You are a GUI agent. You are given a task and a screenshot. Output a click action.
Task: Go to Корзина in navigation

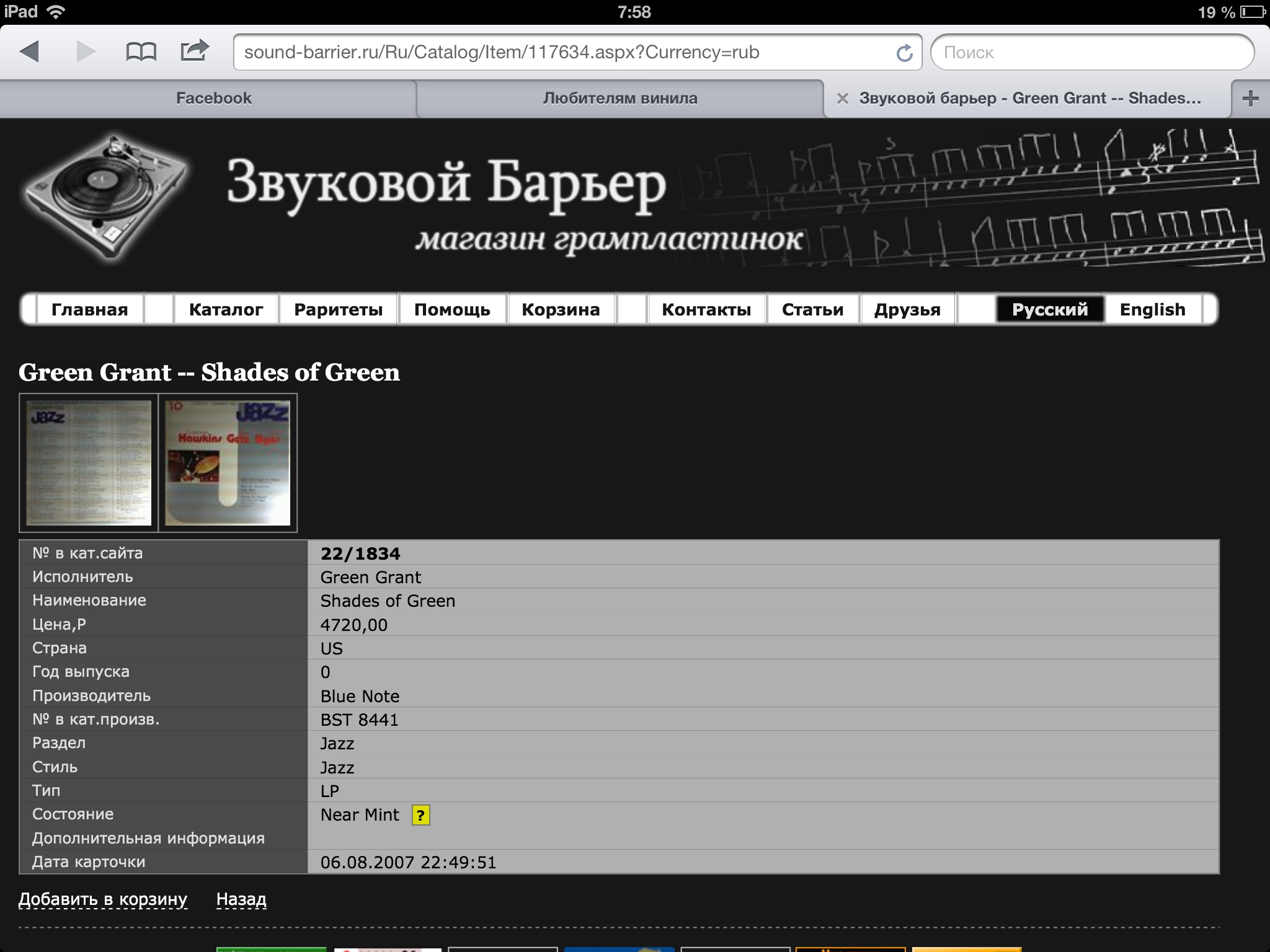[561, 309]
